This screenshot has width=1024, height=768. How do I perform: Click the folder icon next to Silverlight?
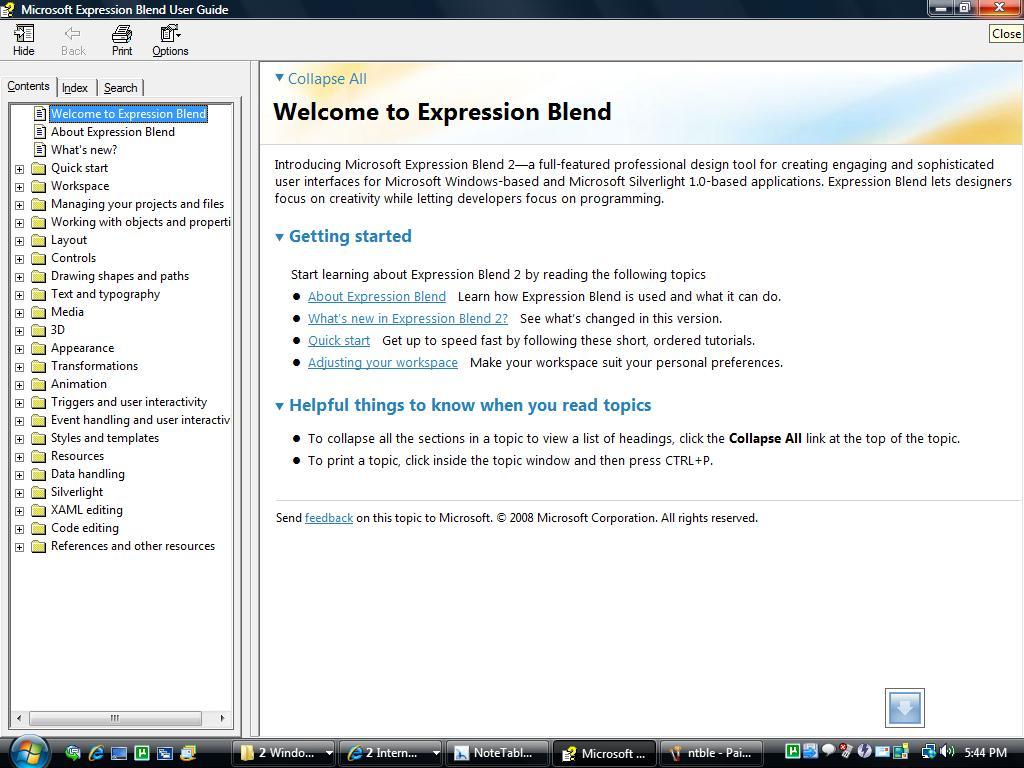coord(39,492)
